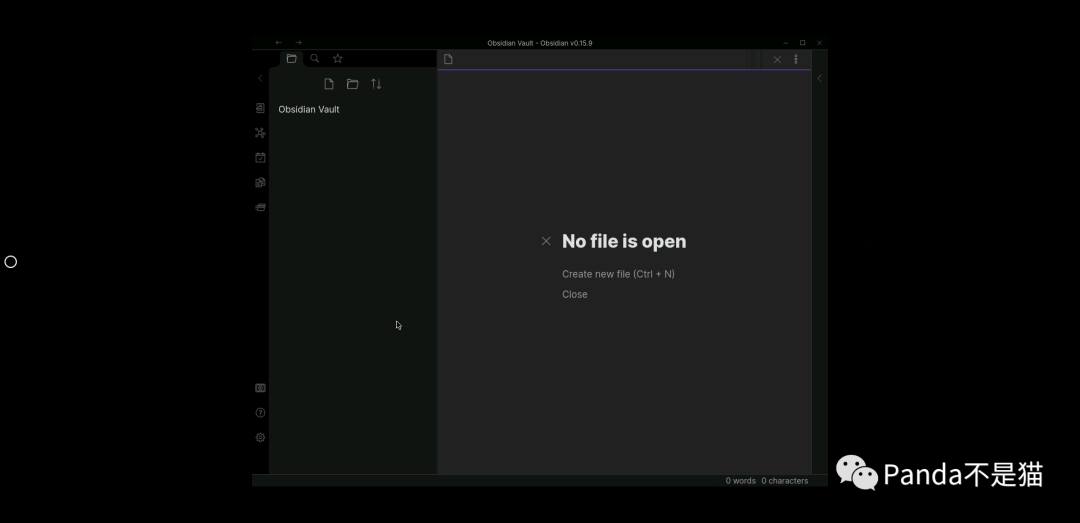This screenshot has height=523, width=1080.
Task: Click the 0 characters status entry
Action: pos(785,481)
